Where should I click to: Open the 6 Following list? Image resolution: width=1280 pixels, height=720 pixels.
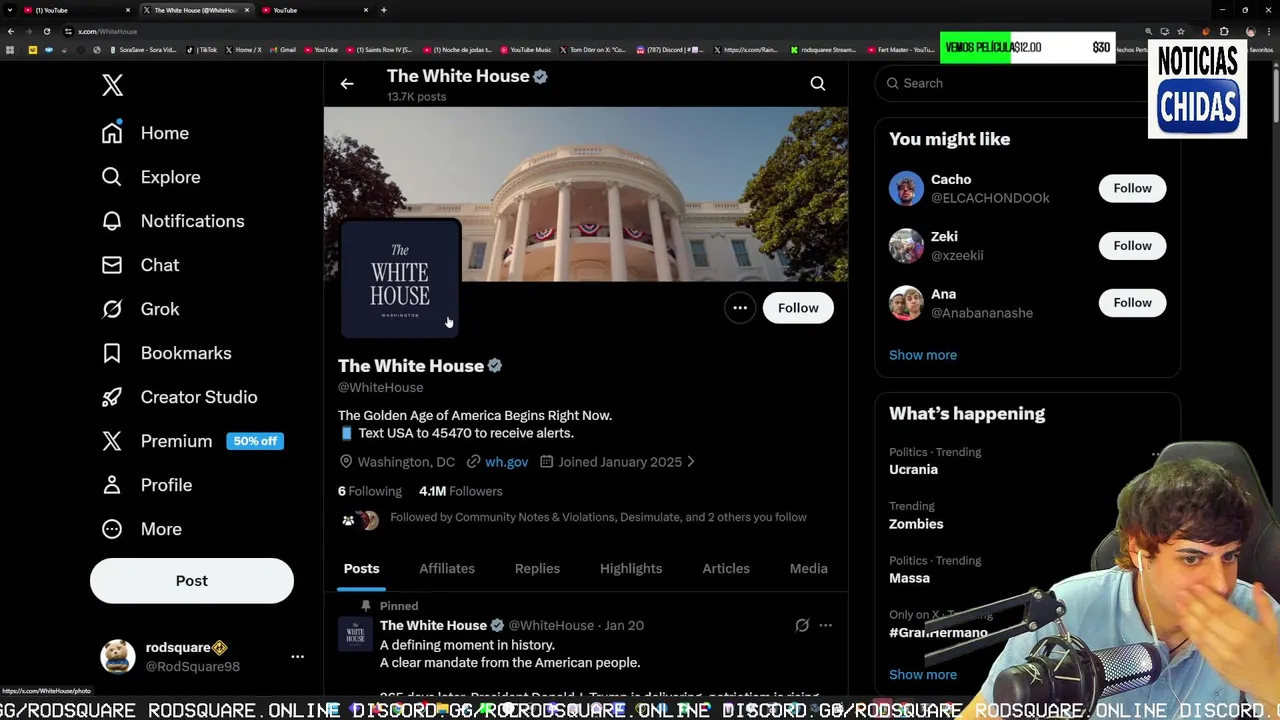click(370, 491)
